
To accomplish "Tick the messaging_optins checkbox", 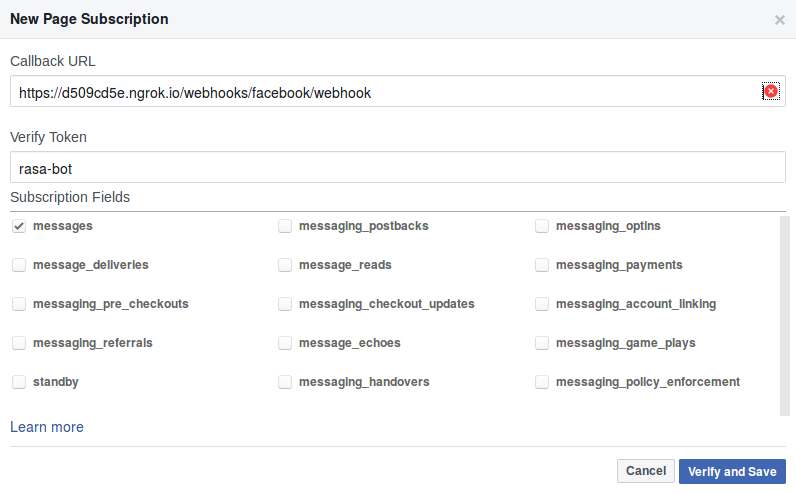I will click(x=542, y=227).
